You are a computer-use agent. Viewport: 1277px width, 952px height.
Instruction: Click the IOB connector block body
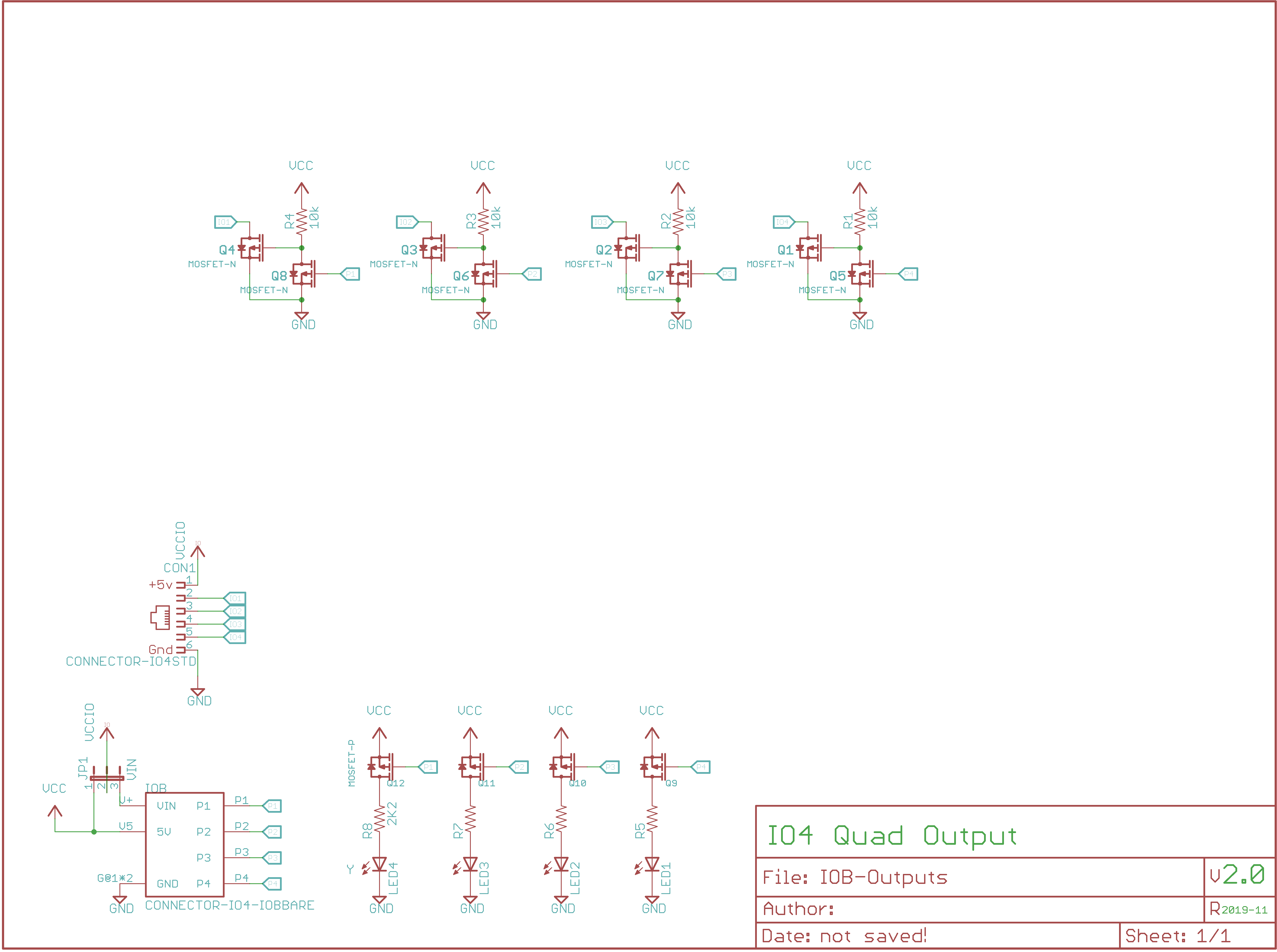(185, 844)
